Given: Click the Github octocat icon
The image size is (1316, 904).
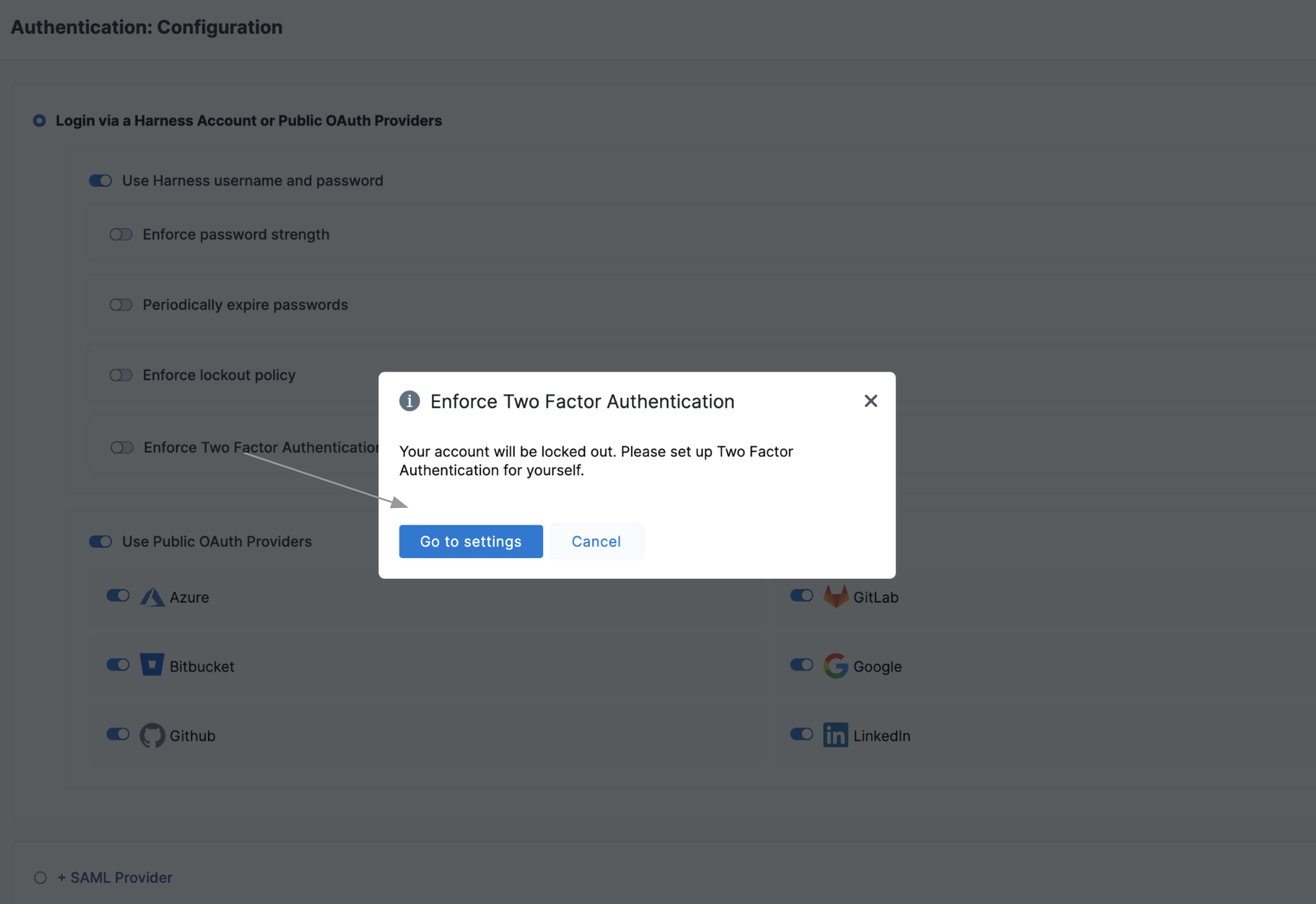Looking at the screenshot, I should coord(152,735).
